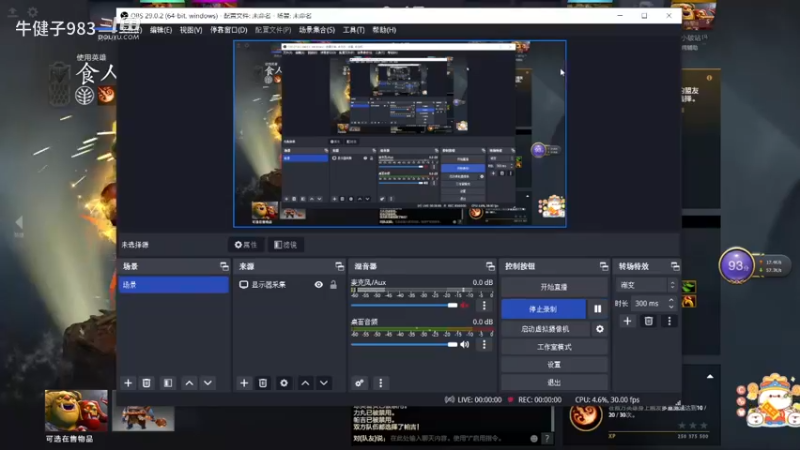The height and width of the screenshot is (450, 800).
Task: Remove the selected scene using the 场景 panel trash icon
Action: [x=146, y=383]
